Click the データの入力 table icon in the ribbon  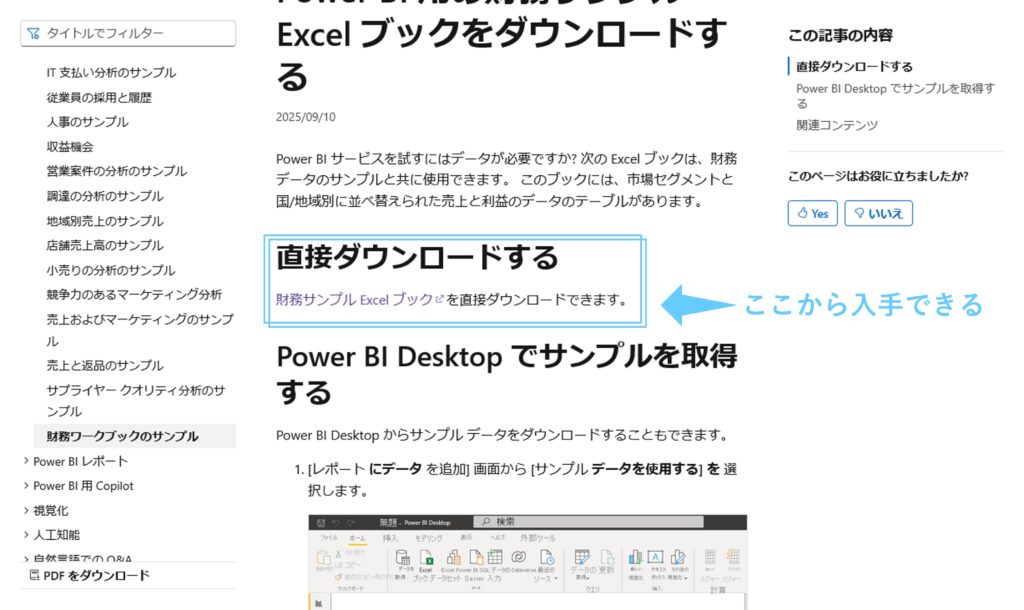coord(494,558)
